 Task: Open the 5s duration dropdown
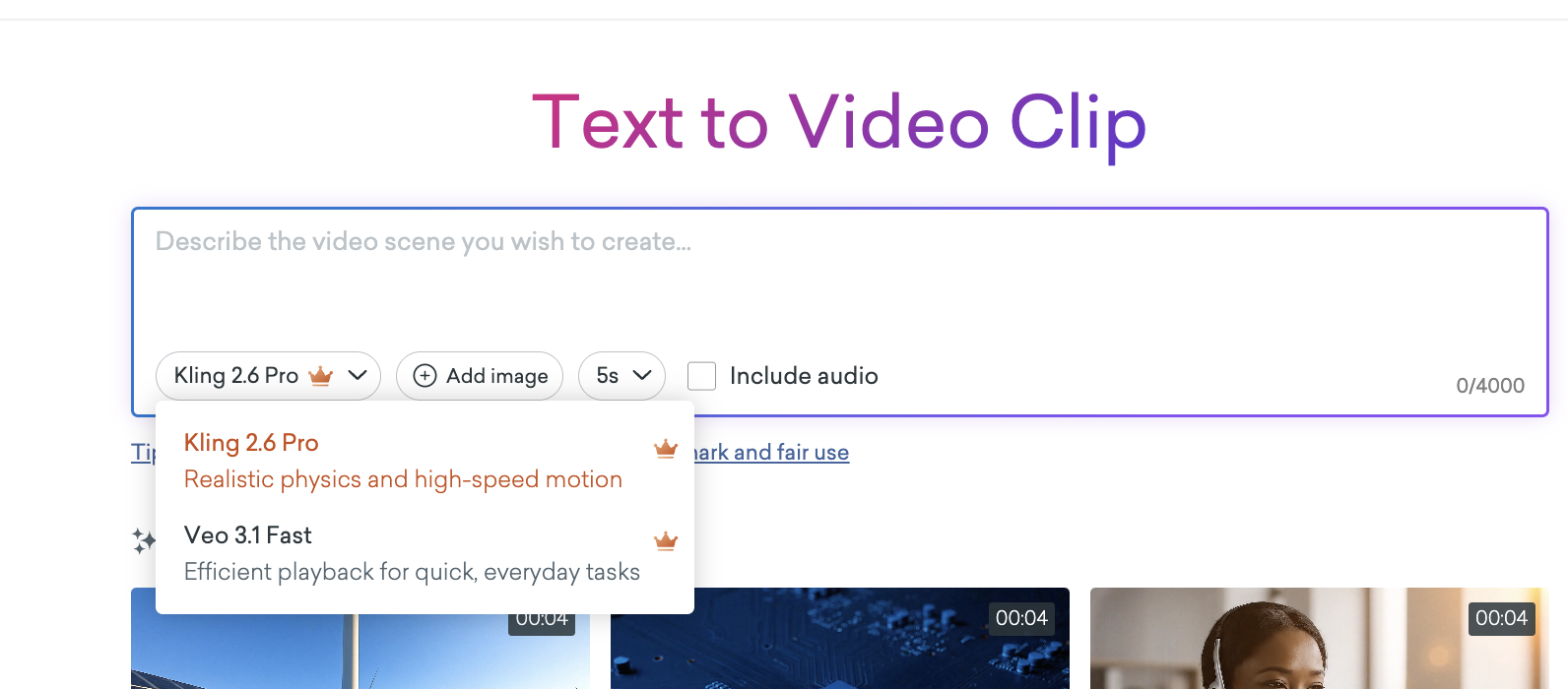coord(621,376)
